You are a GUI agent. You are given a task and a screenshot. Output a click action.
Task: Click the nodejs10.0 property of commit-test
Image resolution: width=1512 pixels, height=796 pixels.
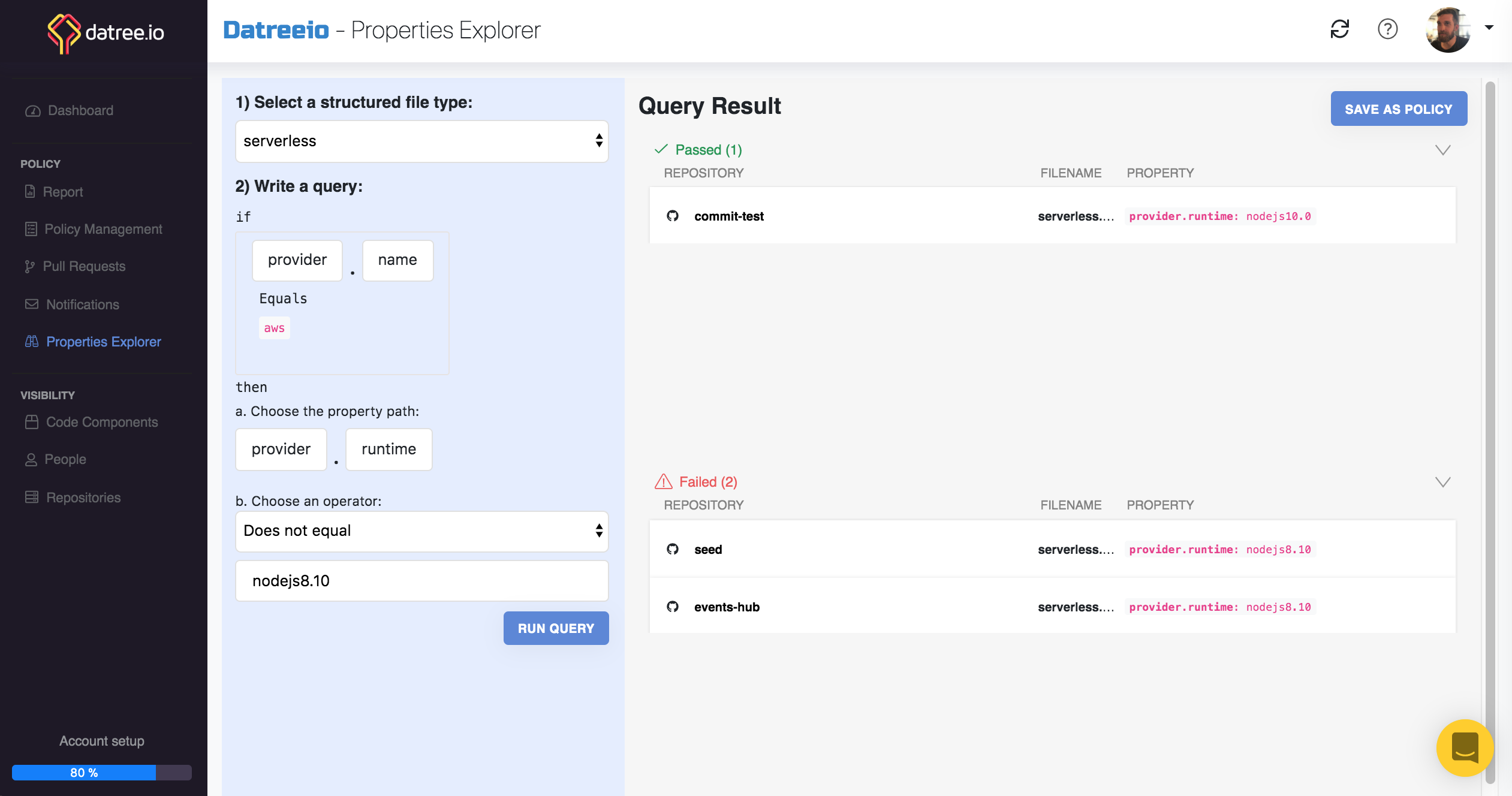pos(1220,216)
